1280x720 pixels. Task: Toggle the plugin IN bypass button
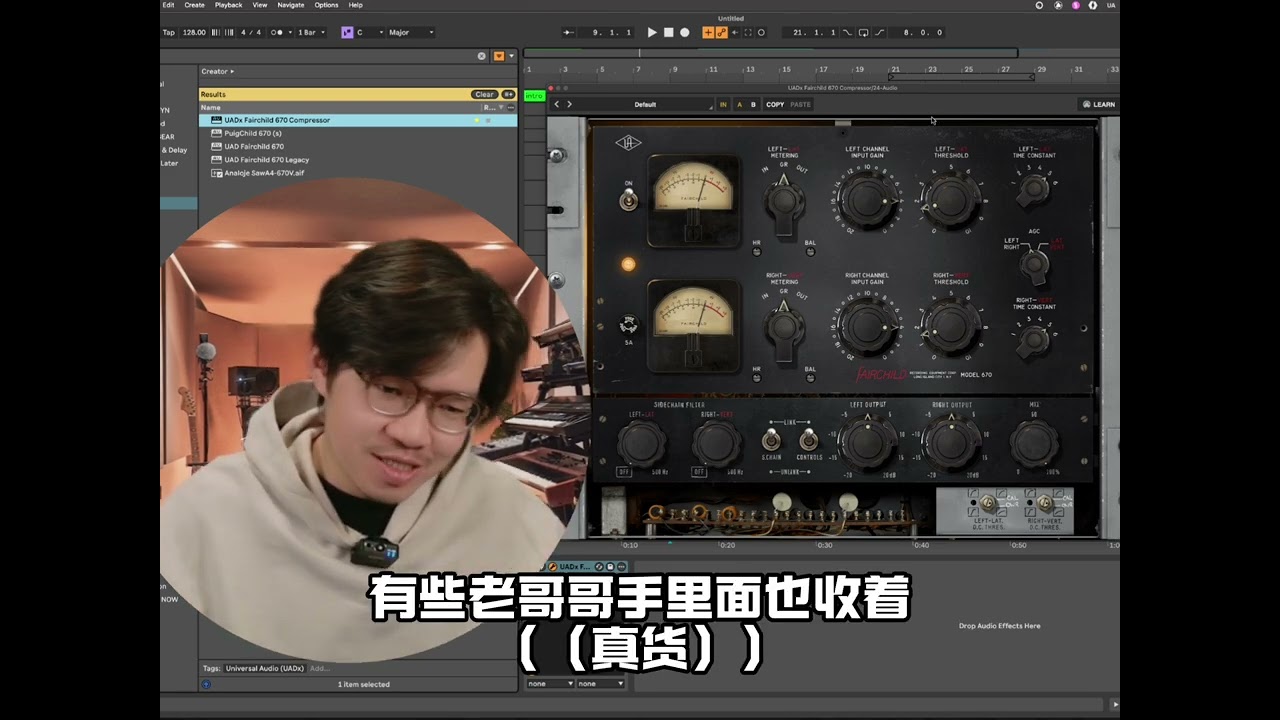coord(723,104)
